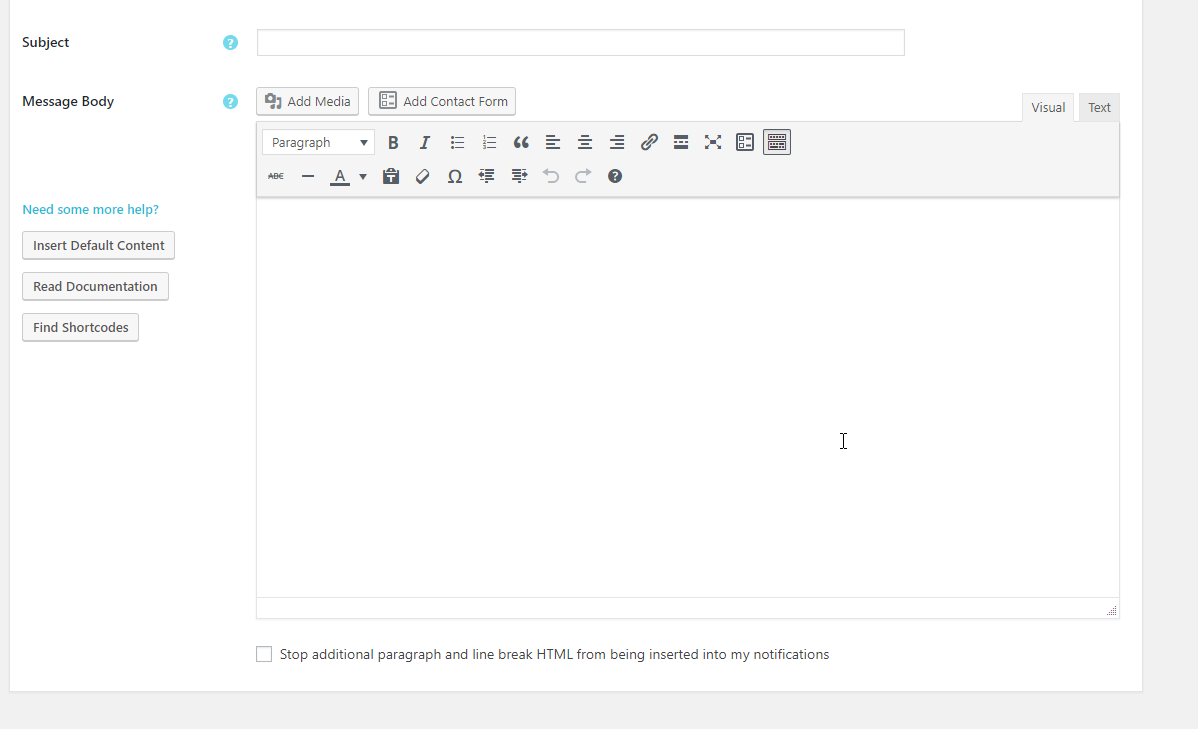Apply italic formatting
The width and height of the screenshot is (1198, 729).
point(425,143)
